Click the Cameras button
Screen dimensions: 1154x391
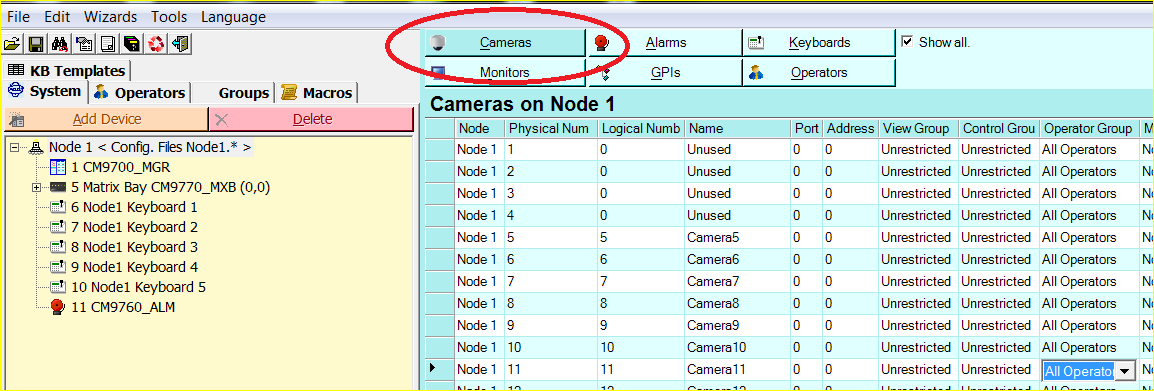click(x=505, y=43)
